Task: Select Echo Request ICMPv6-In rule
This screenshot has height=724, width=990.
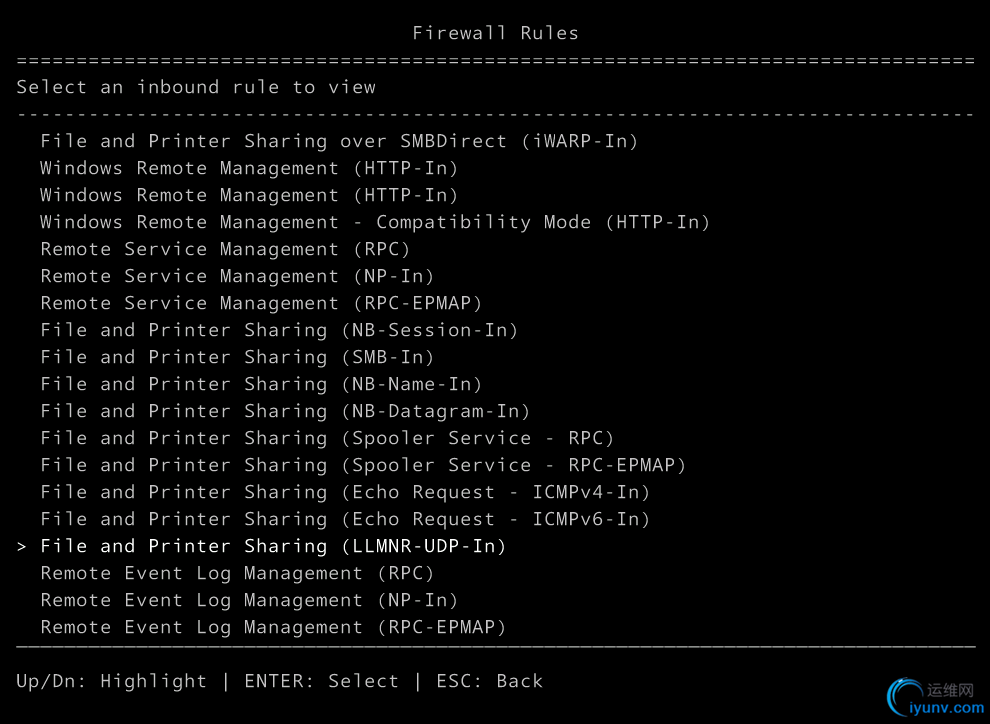Action: (x=345, y=519)
